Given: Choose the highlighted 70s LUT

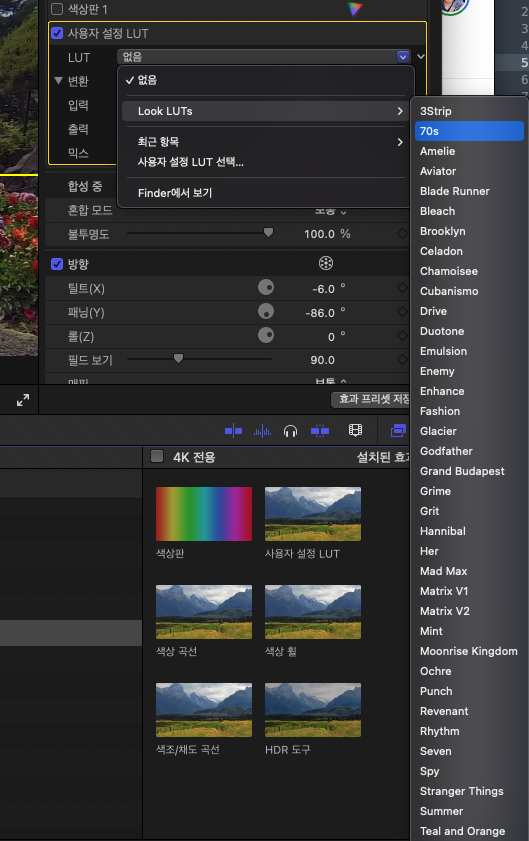Looking at the screenshot, I should coord(469,131).
